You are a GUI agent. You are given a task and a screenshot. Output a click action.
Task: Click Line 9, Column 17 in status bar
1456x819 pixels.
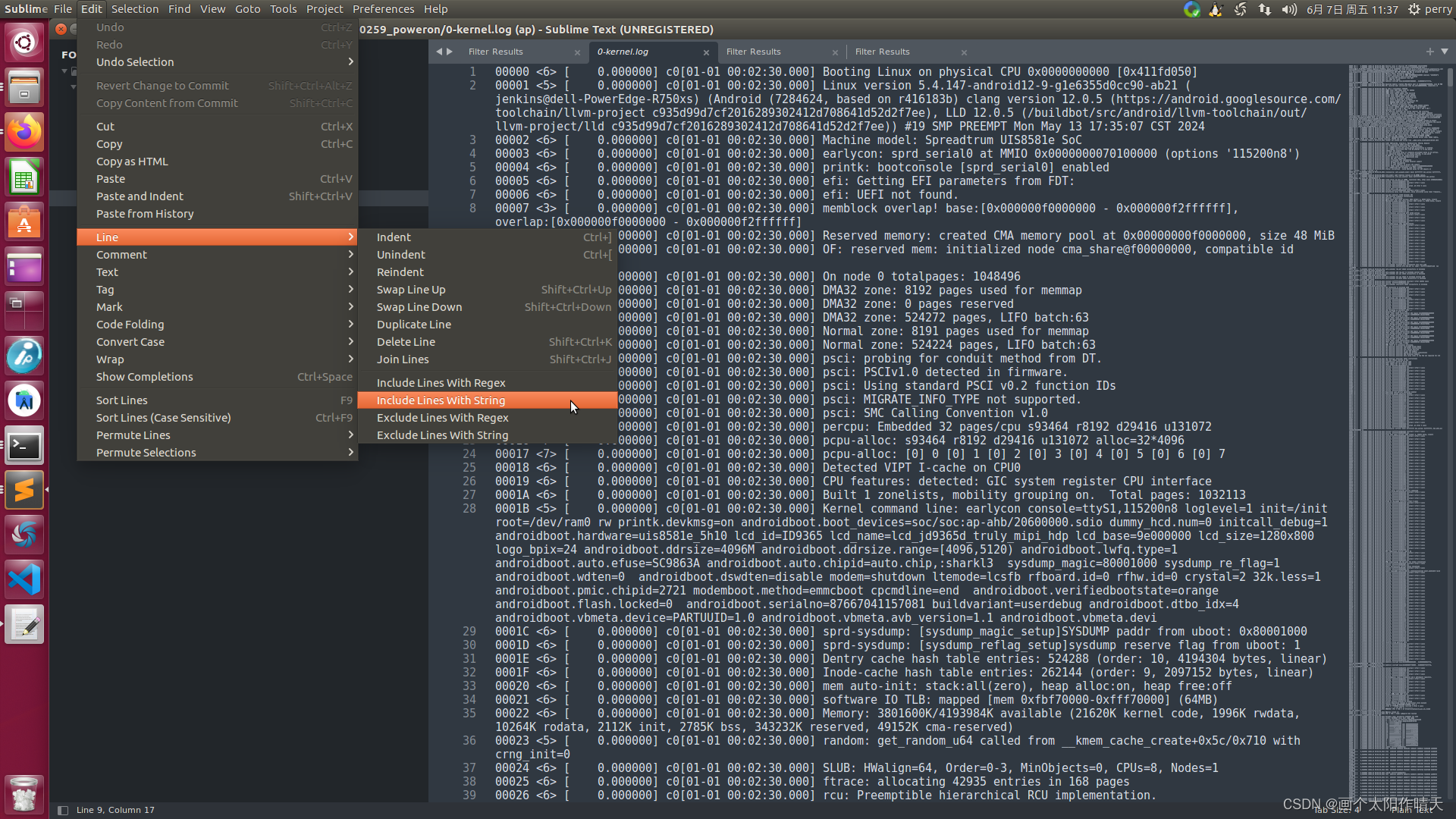(115, 809)
